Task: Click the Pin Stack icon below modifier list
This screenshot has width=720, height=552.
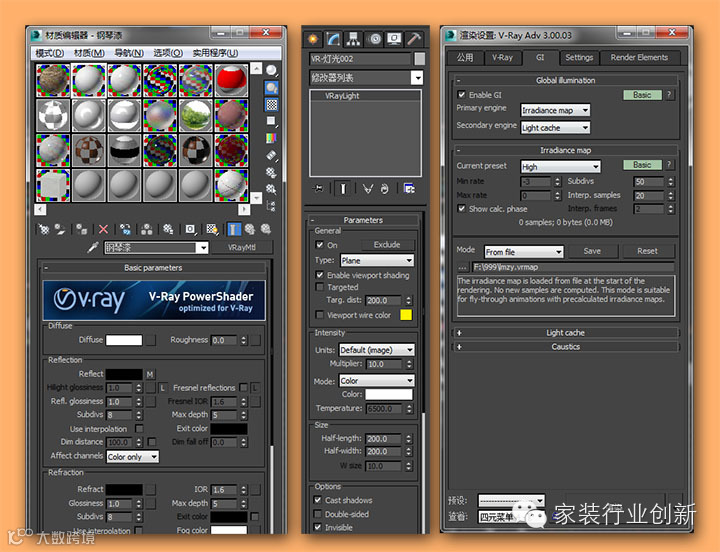Action: point(318,188)
